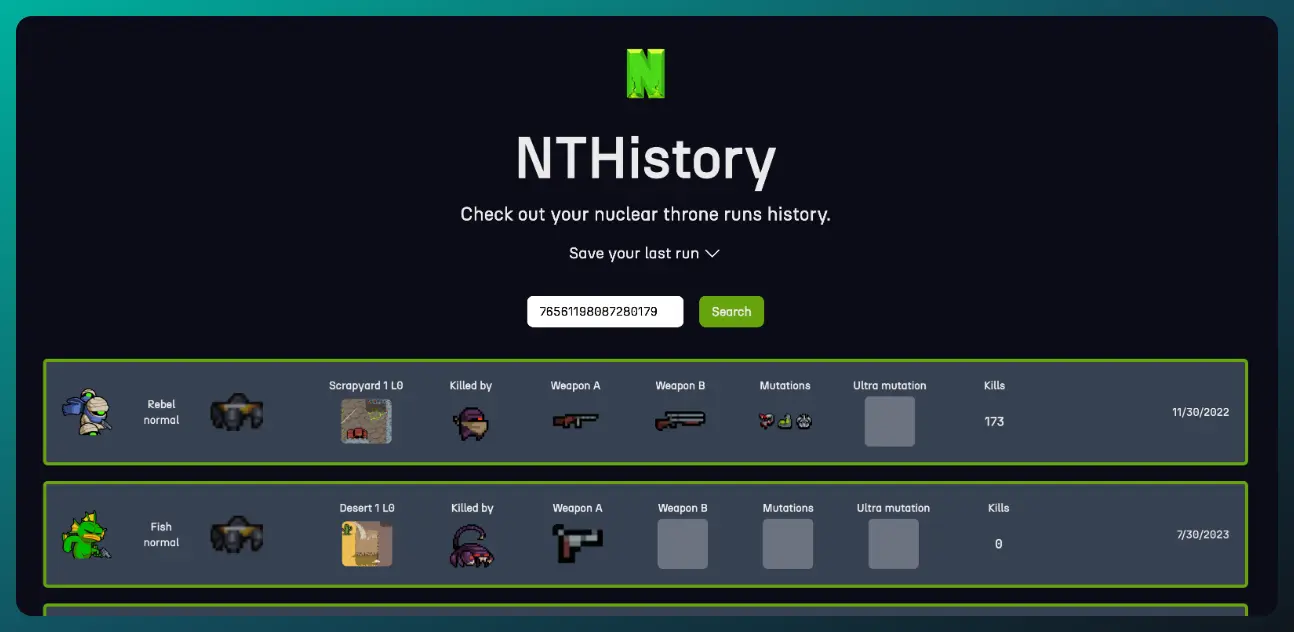Image resolution: width=1294 pixels, height=632 pixels.
Task: Click the Killed by enemy icon in Rebel row
Action: tap(471, 423)
